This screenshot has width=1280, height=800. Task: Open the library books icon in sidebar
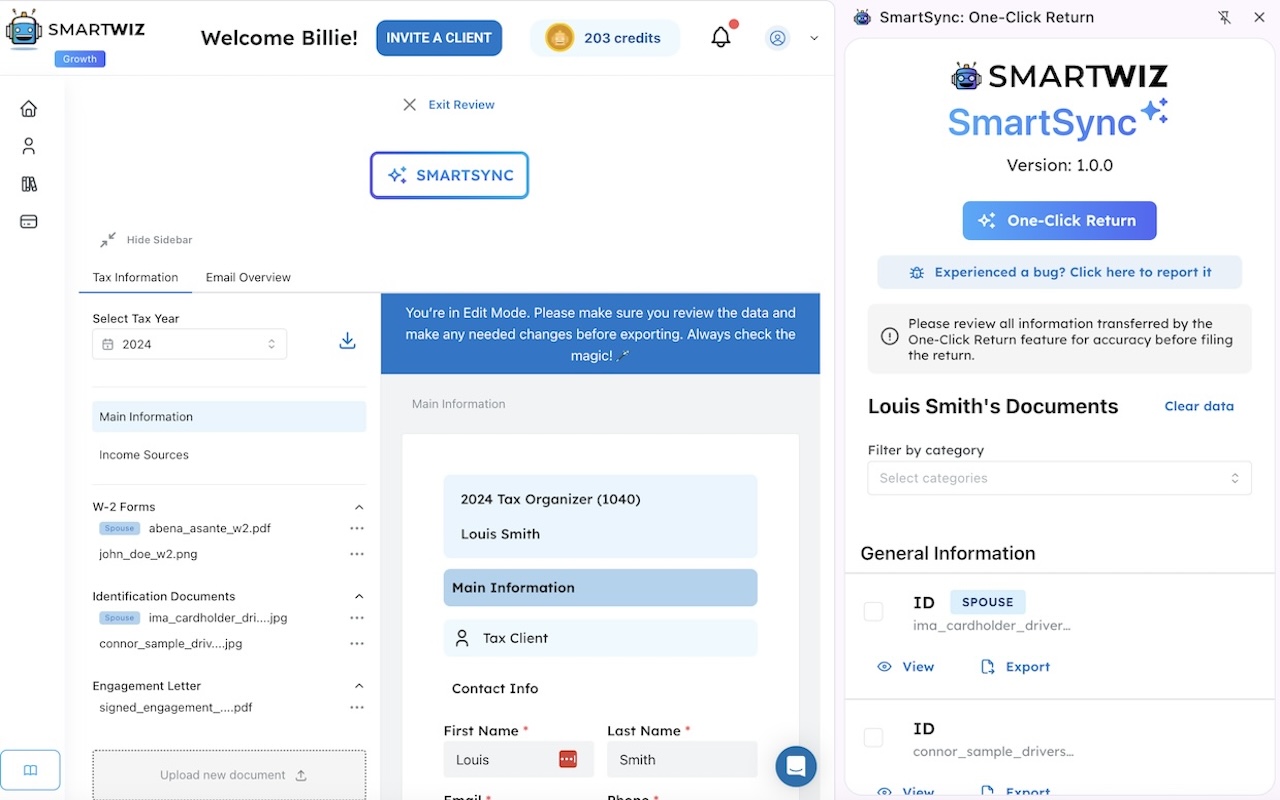29,184
